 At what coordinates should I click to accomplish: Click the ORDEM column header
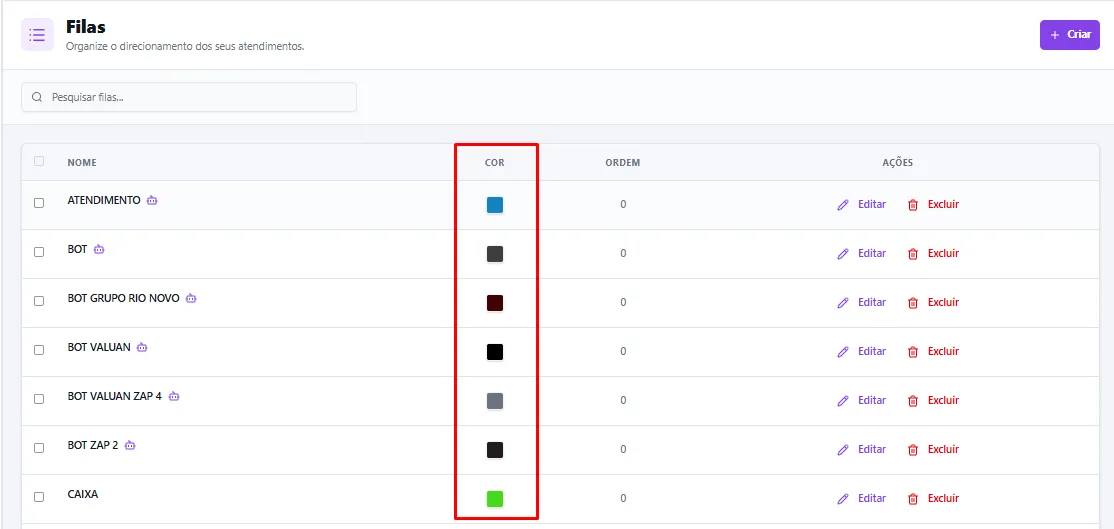[623, 163]
